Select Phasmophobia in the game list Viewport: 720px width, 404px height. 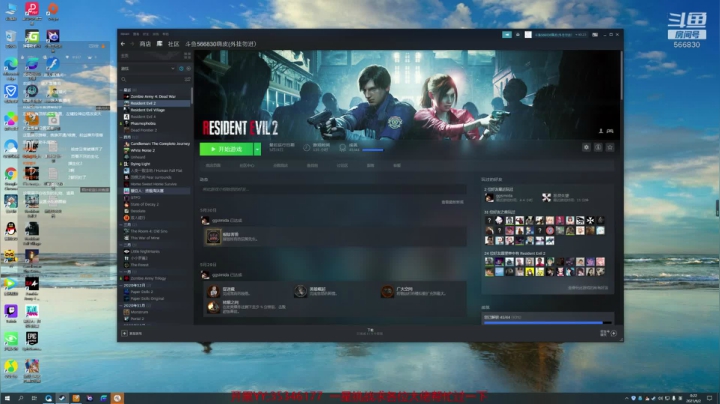tap(143, 123)
